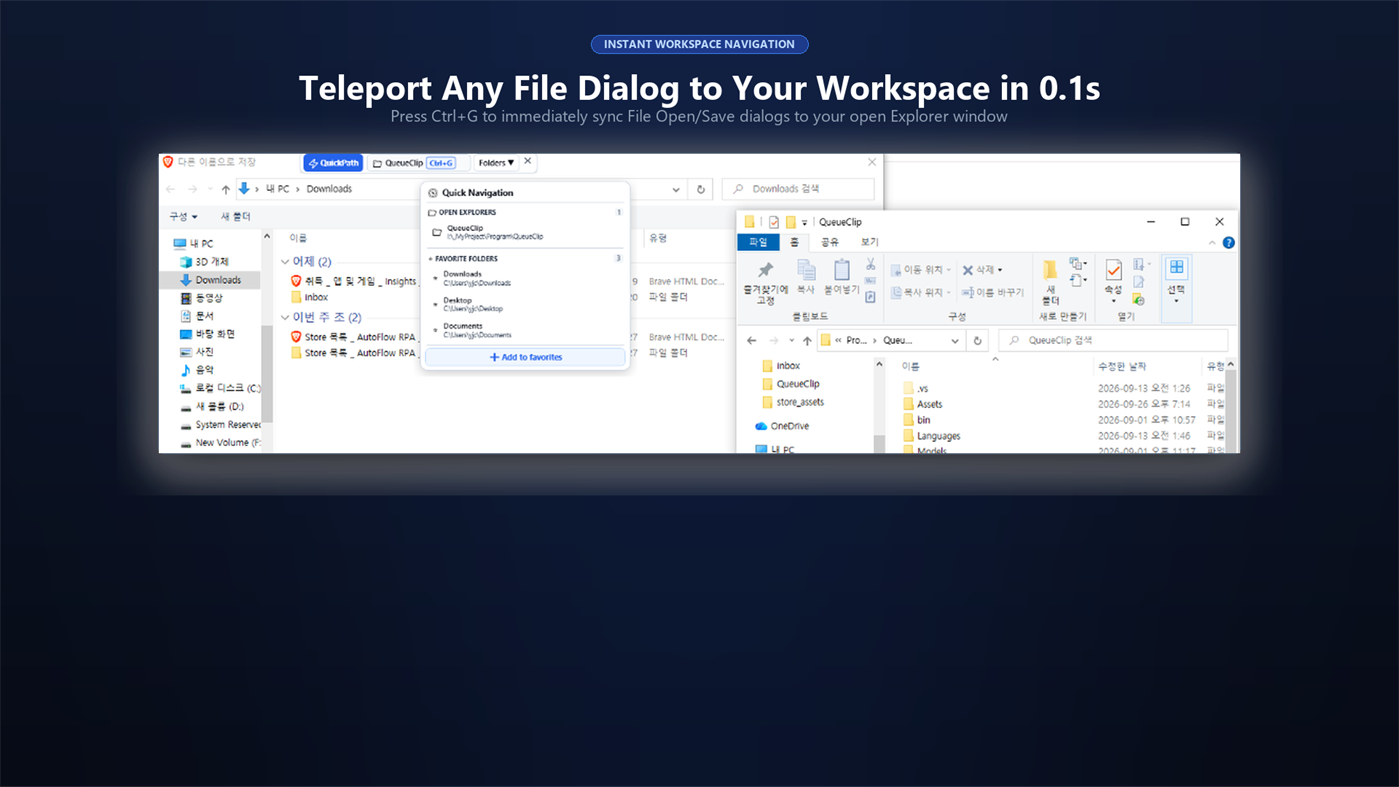
Task: Go up one folder in the save dialog
Action: [226, 189]
